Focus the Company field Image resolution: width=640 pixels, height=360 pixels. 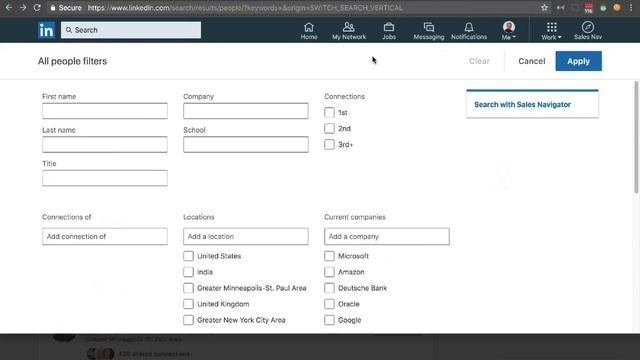coord(246,111)
